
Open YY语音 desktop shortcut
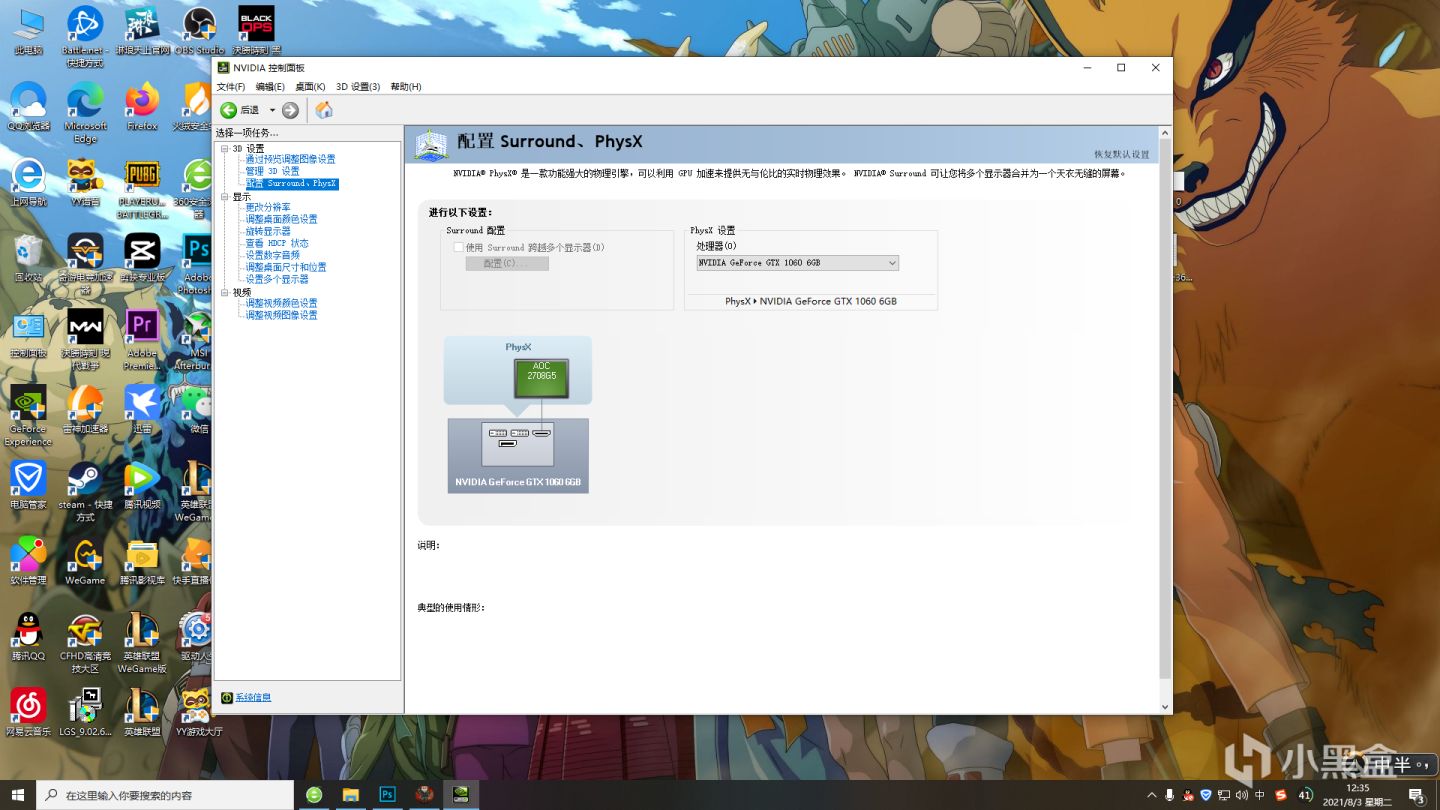(x=85, y=182)
